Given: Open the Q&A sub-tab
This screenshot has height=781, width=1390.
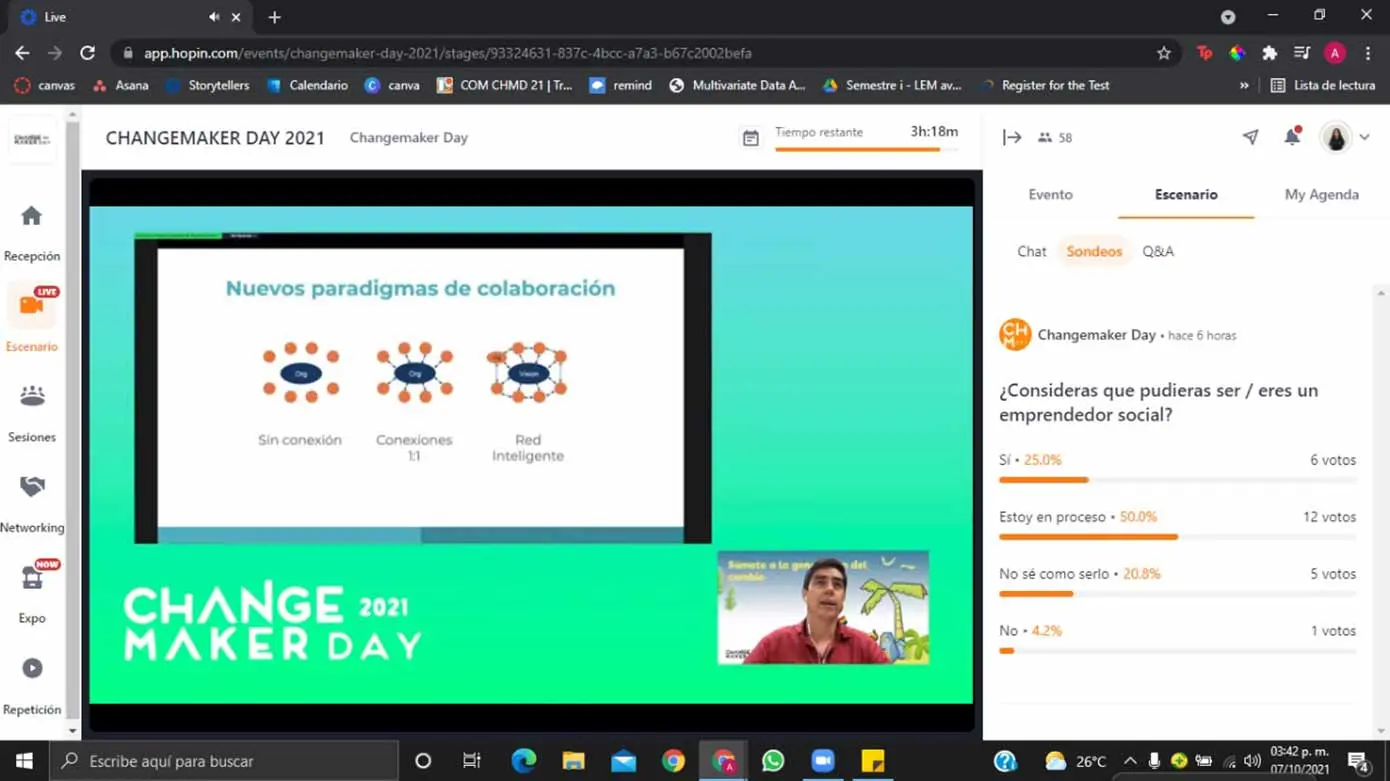Looking at the screenshot, I should (1158, 251).
